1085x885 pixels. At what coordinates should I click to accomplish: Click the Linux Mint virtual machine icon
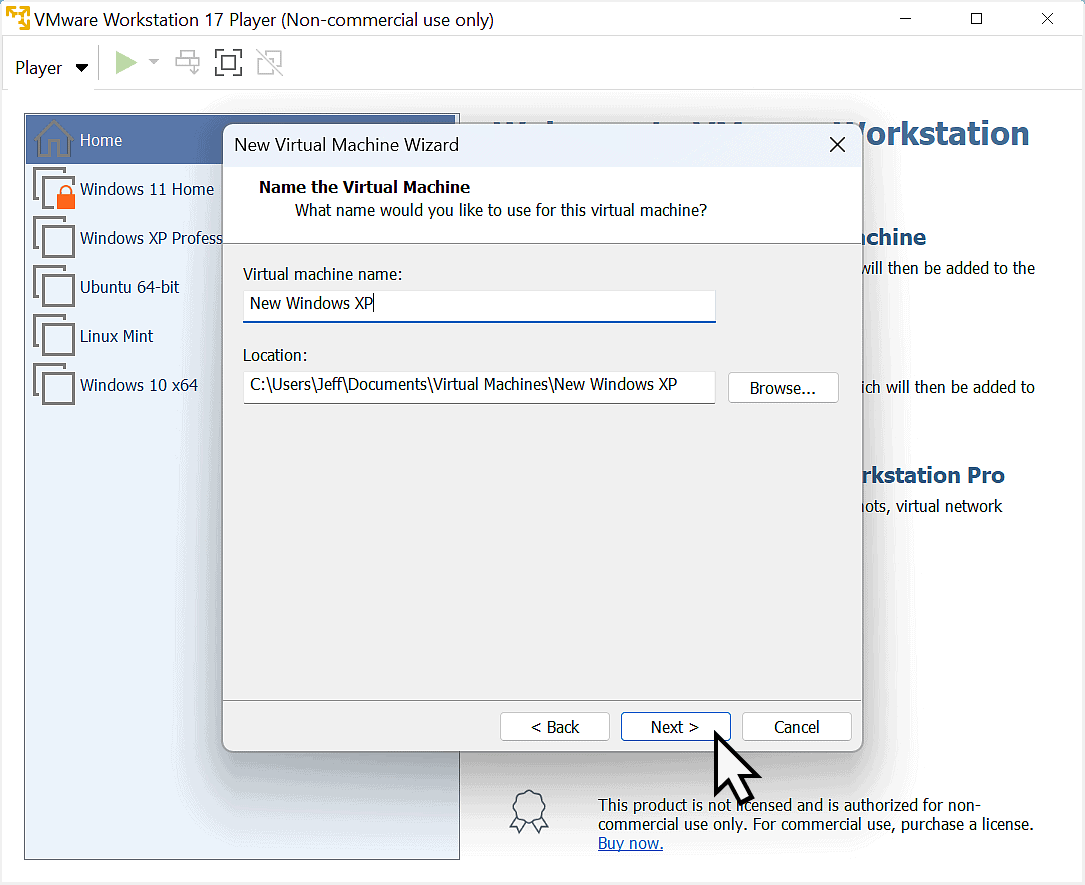pos(54,336)
